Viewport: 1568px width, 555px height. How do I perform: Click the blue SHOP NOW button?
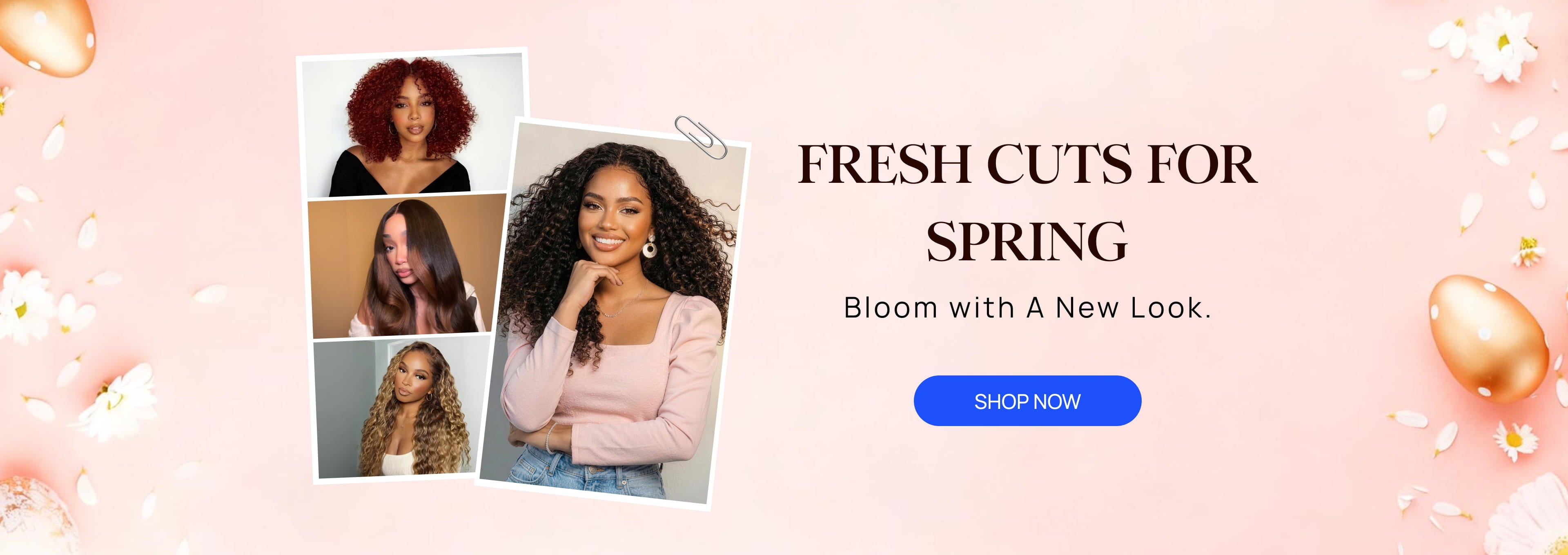pos(1027,401)
